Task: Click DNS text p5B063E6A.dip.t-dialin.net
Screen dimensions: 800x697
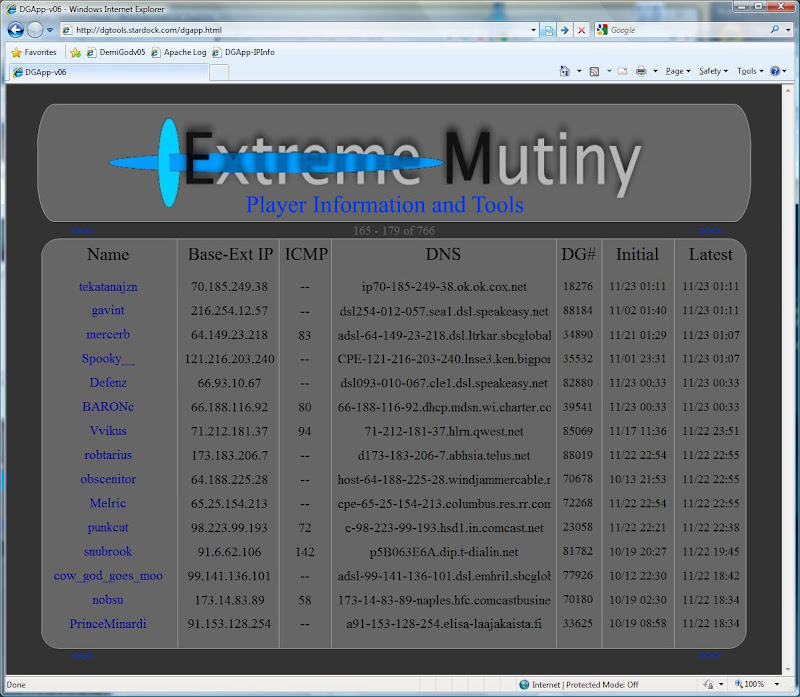Action: tap(444, 552)
